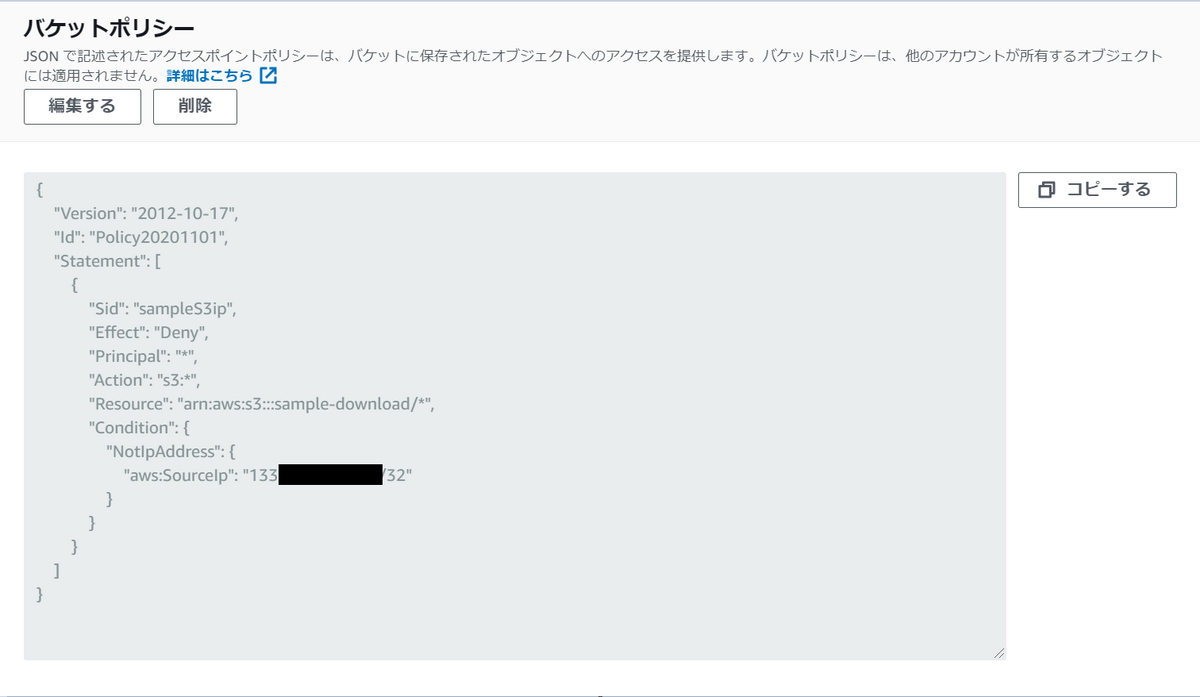Open the 詳細はこちら link

coord(209,75)
